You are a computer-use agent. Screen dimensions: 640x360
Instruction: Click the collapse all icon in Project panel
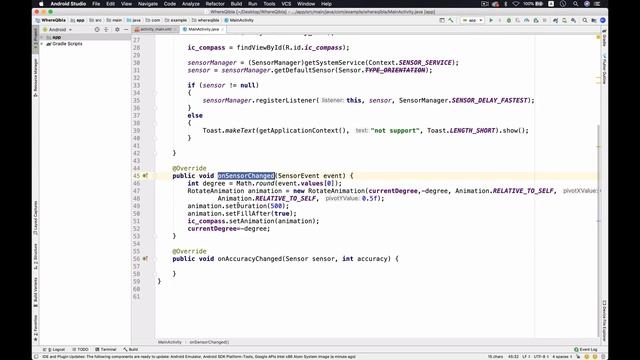(106, 29)
